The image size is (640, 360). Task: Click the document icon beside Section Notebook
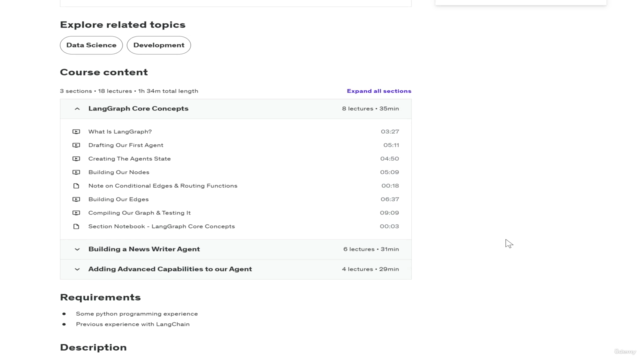click(x=76, y=226)
